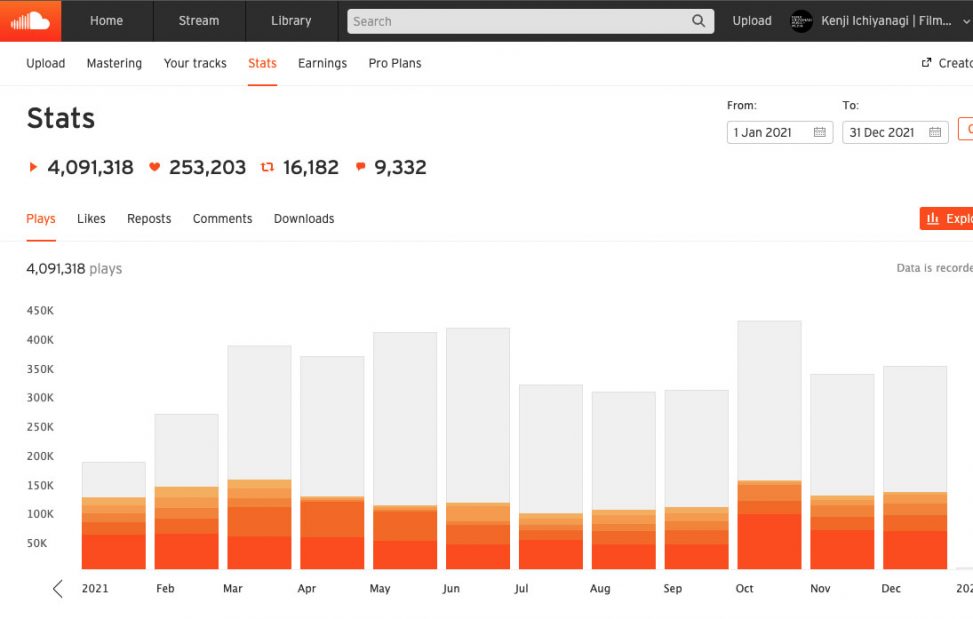Viewport: 973px width, 619px height.
Task: Click the calendar icon in From field
Action: 820,132
